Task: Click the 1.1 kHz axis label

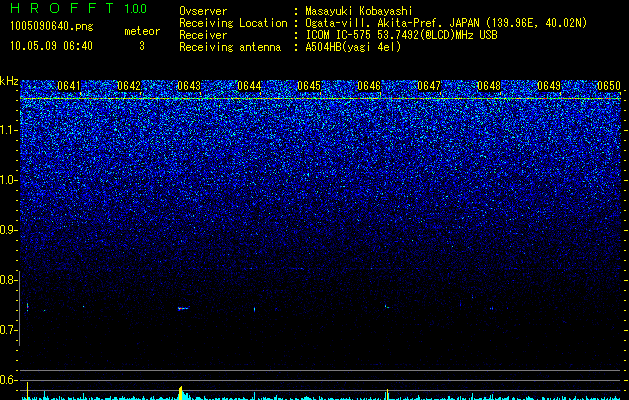Action: coord(9,130)
